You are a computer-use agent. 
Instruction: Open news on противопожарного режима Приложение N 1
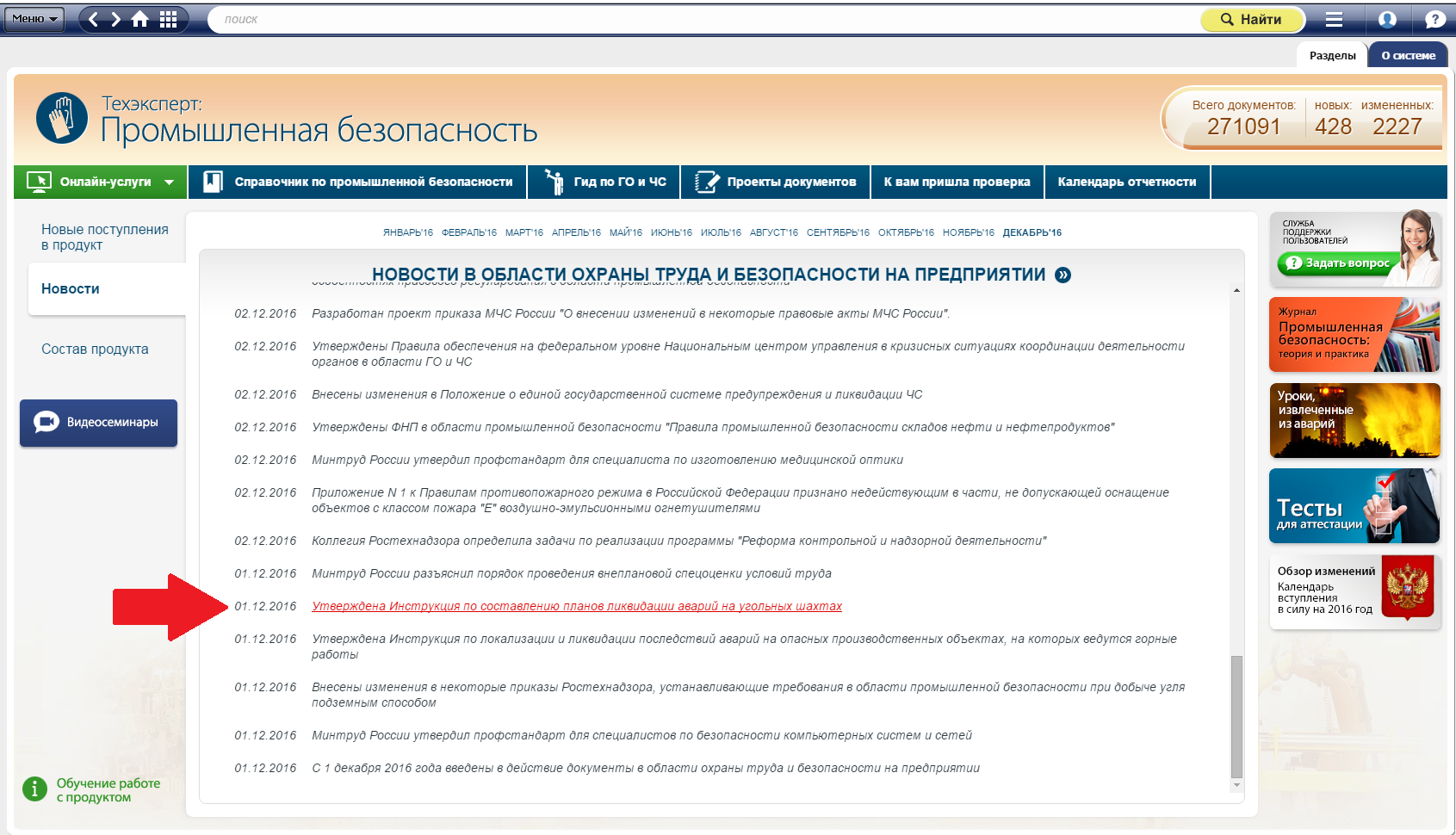pos(740,500)
